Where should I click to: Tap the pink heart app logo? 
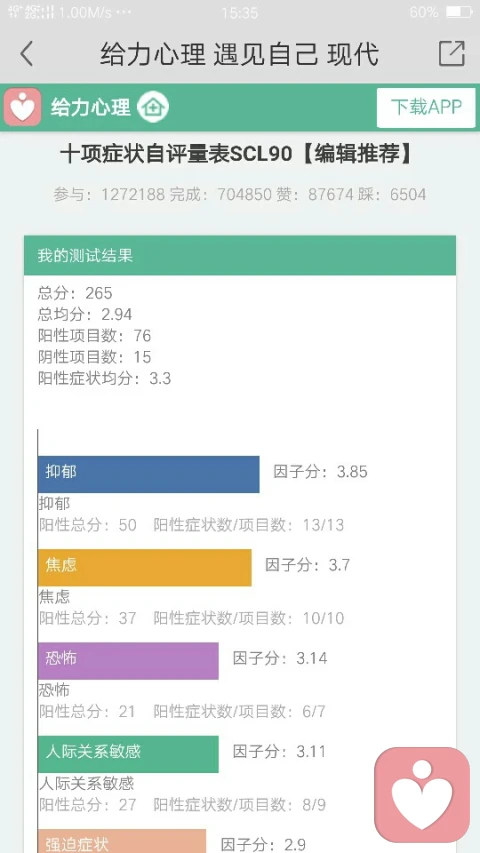(x=22, y=107)
